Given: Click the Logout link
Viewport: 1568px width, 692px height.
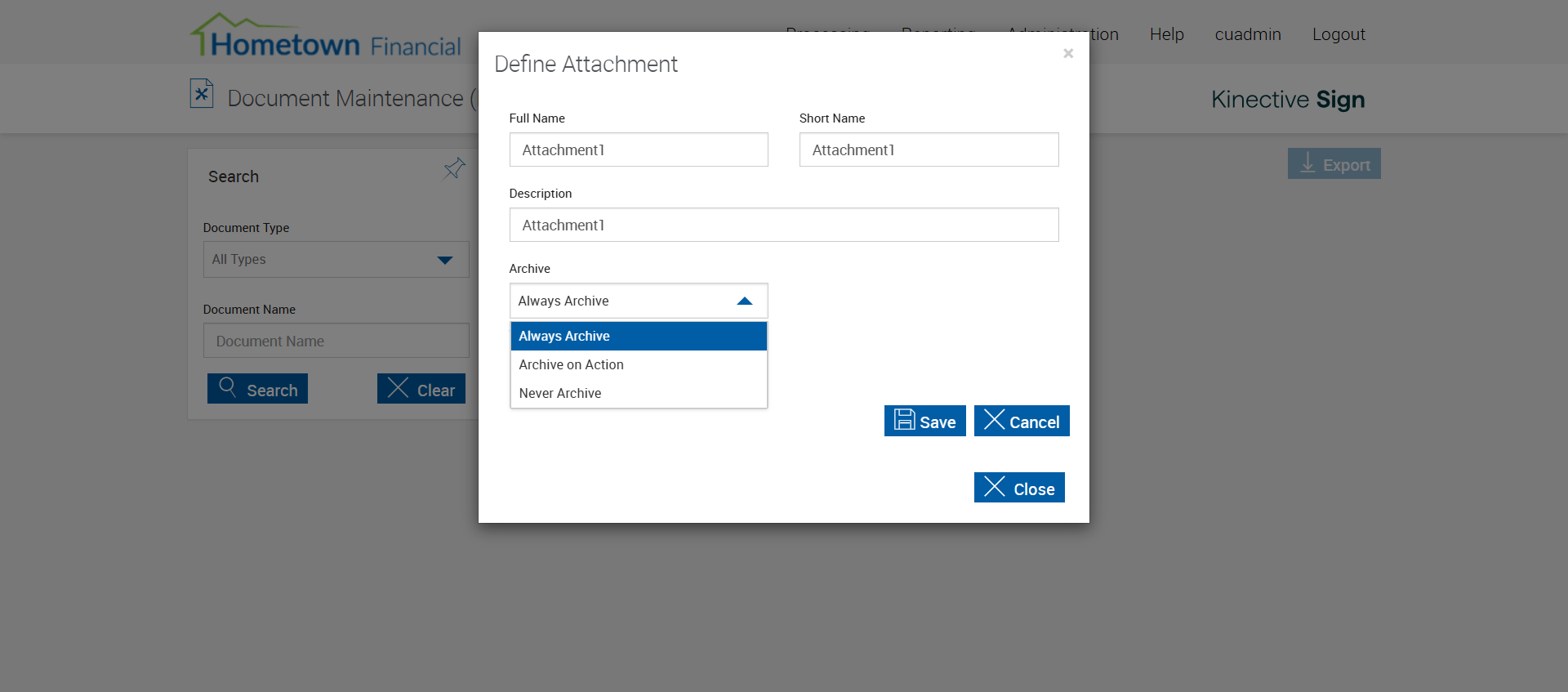Looking at the screenshot, I should (1339, 34).
